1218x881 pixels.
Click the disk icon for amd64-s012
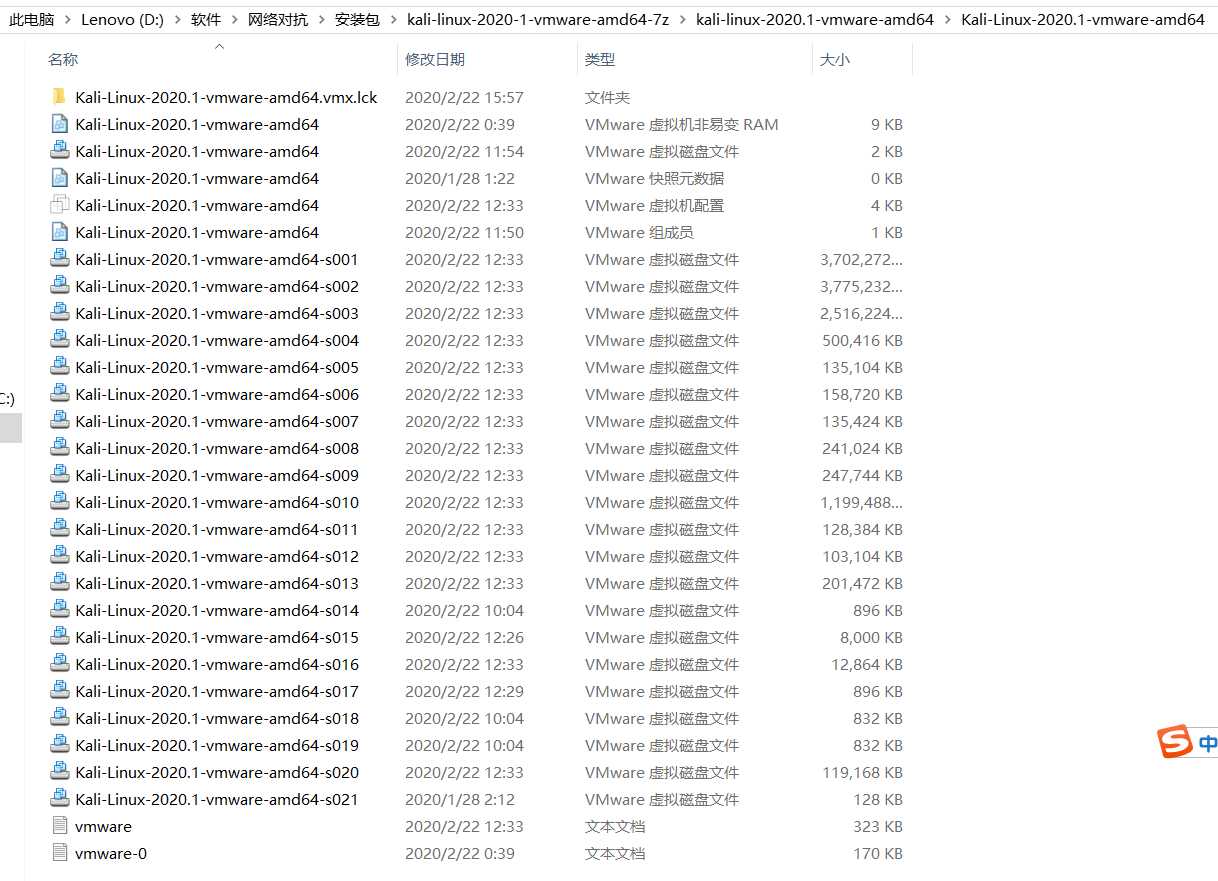(x=60, y=556)
